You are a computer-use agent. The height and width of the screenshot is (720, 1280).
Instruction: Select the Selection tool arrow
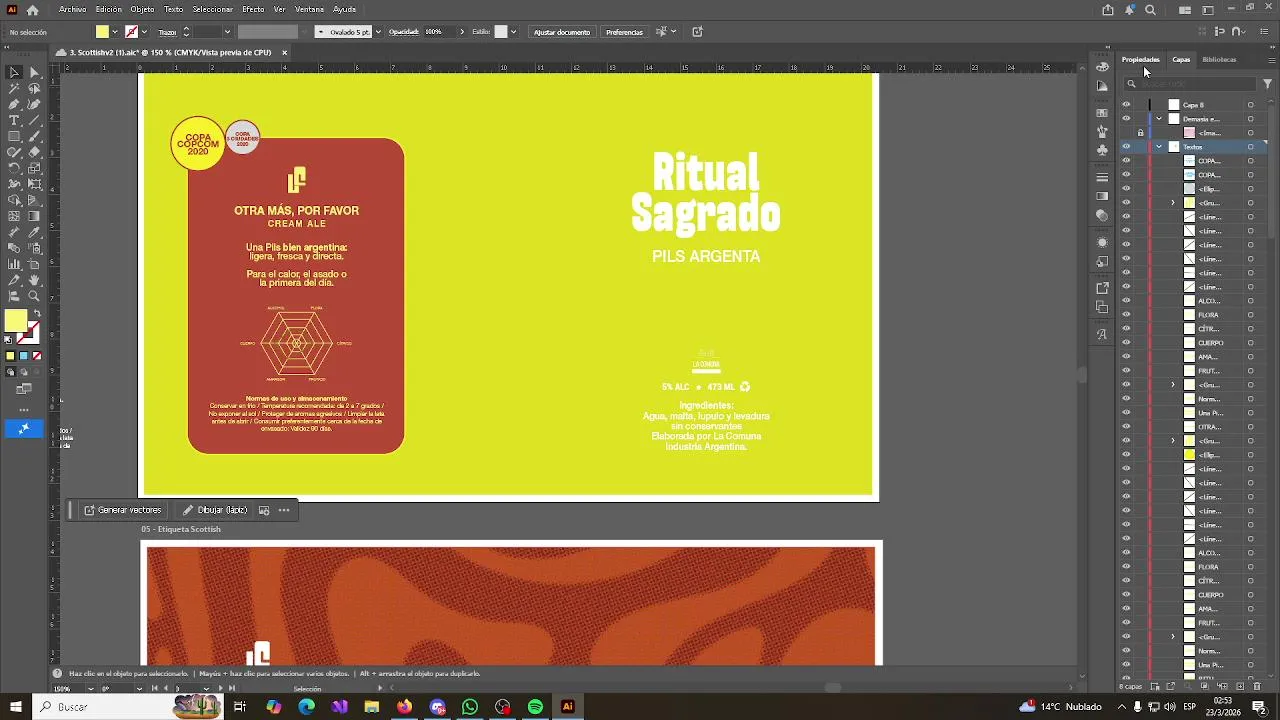coord(14,72)
